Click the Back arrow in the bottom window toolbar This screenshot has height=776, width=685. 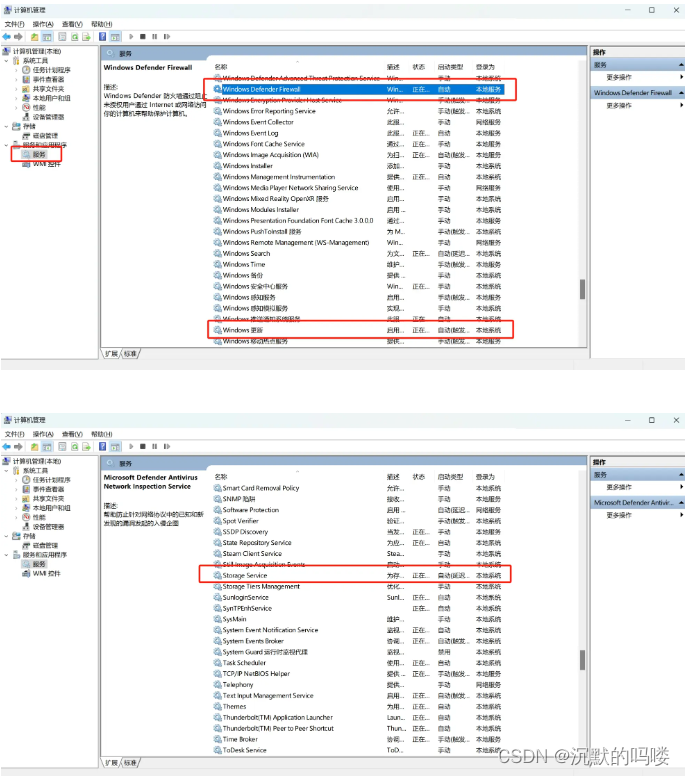(x=6, y=446)
